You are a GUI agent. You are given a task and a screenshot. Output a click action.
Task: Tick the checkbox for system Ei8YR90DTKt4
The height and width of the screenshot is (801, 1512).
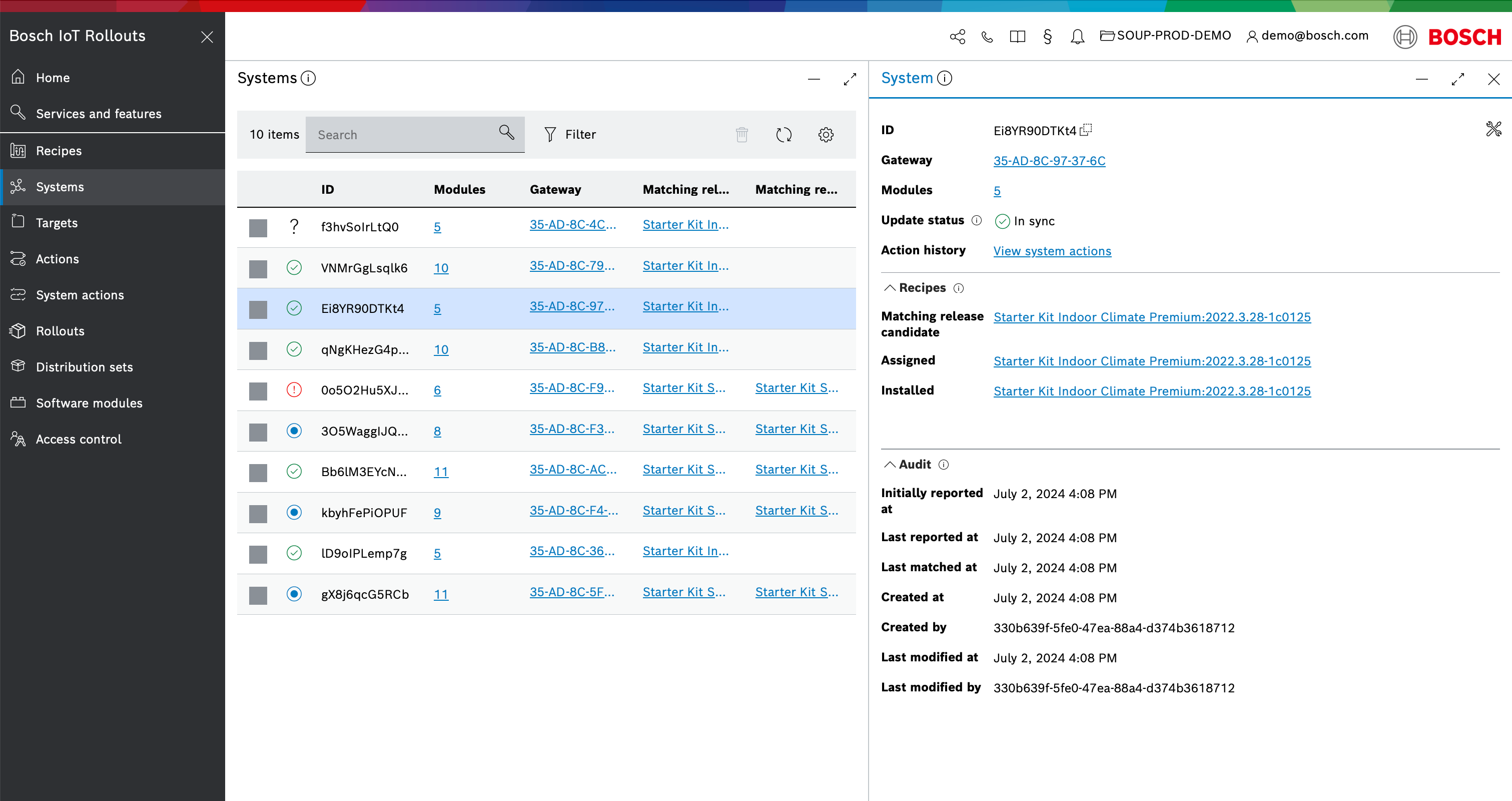pyautogui.click(x=258, y=309)
